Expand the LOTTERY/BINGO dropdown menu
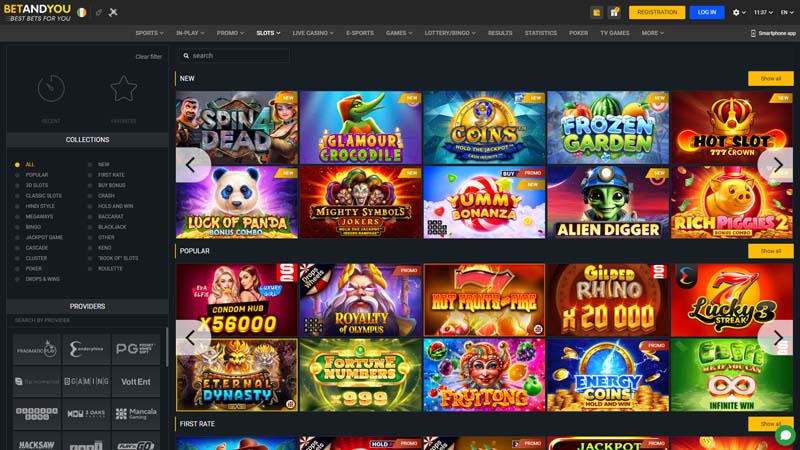 450,33
